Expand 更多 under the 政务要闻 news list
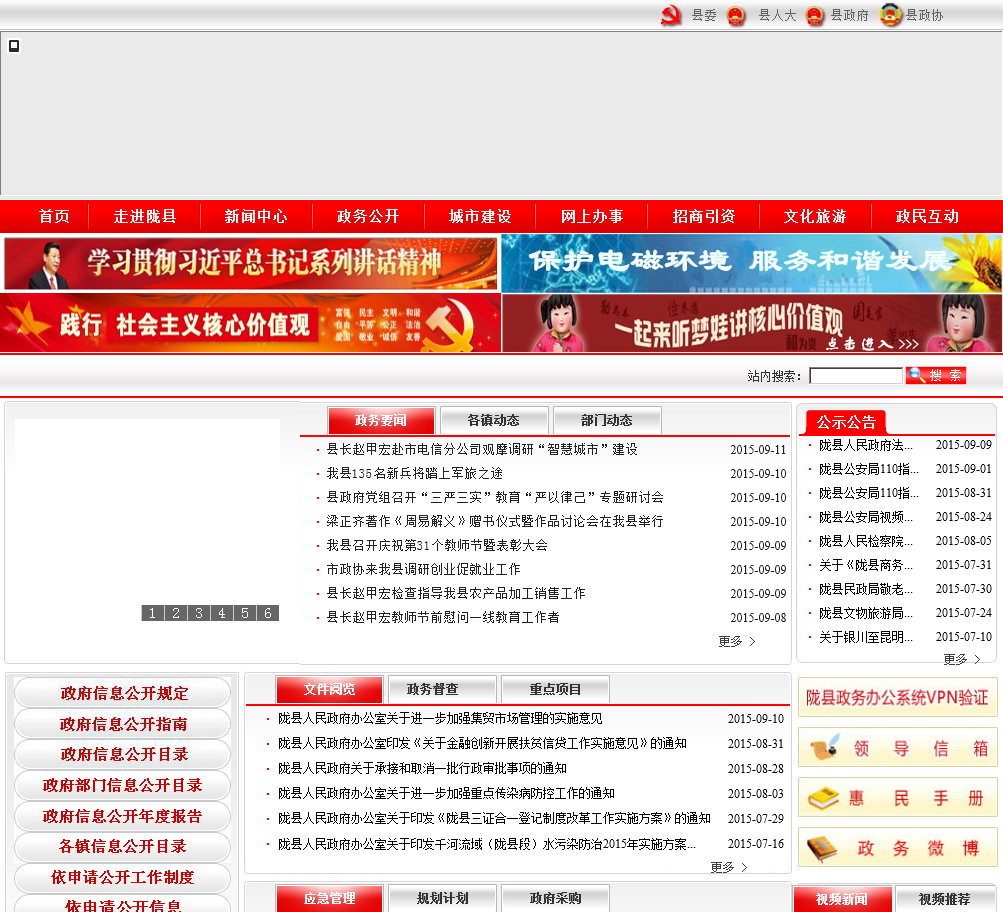Viewport: 1003px width, 912px height. pos(736,641)
